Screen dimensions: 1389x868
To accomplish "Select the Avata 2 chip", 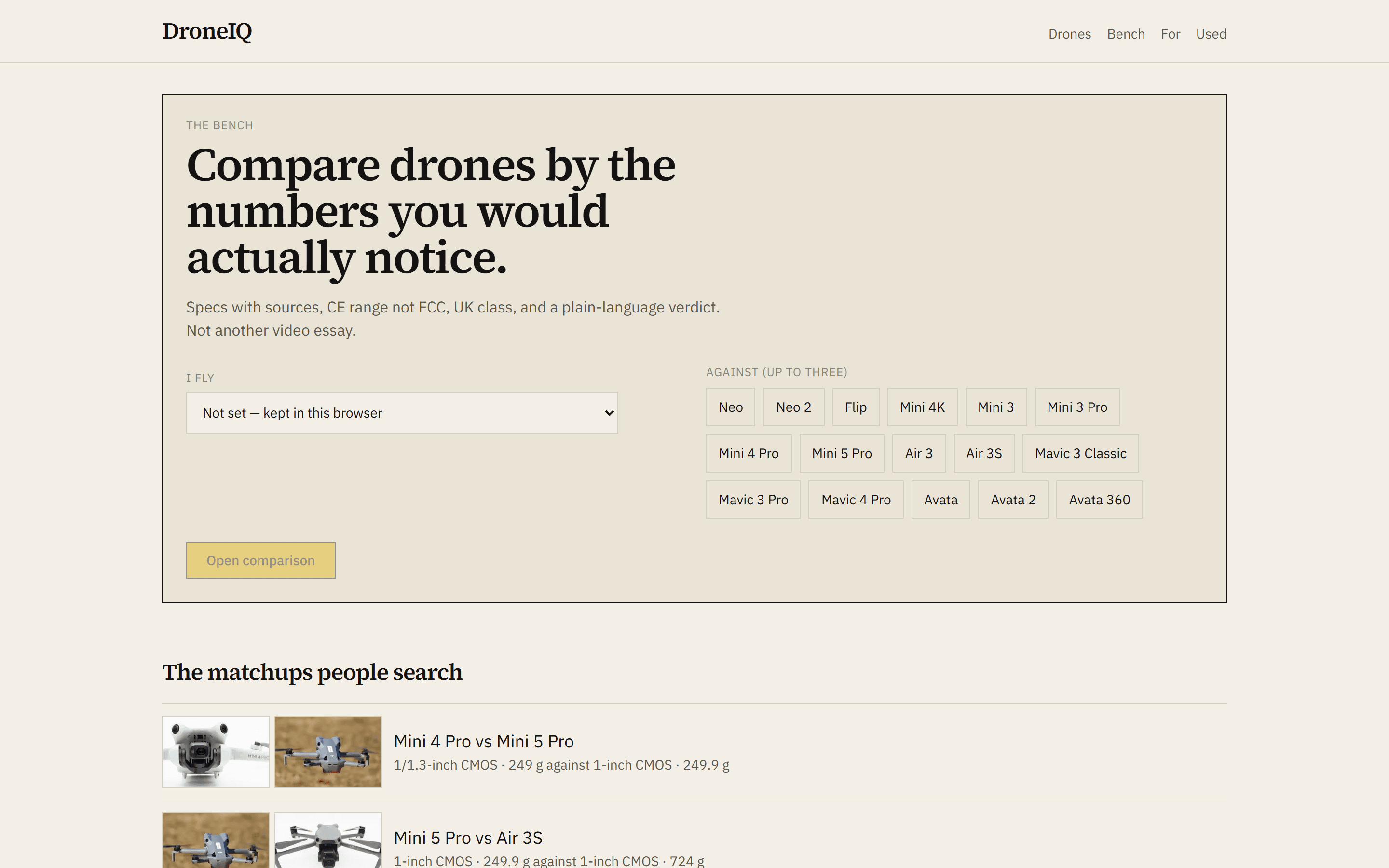I will click(1013, 500).
